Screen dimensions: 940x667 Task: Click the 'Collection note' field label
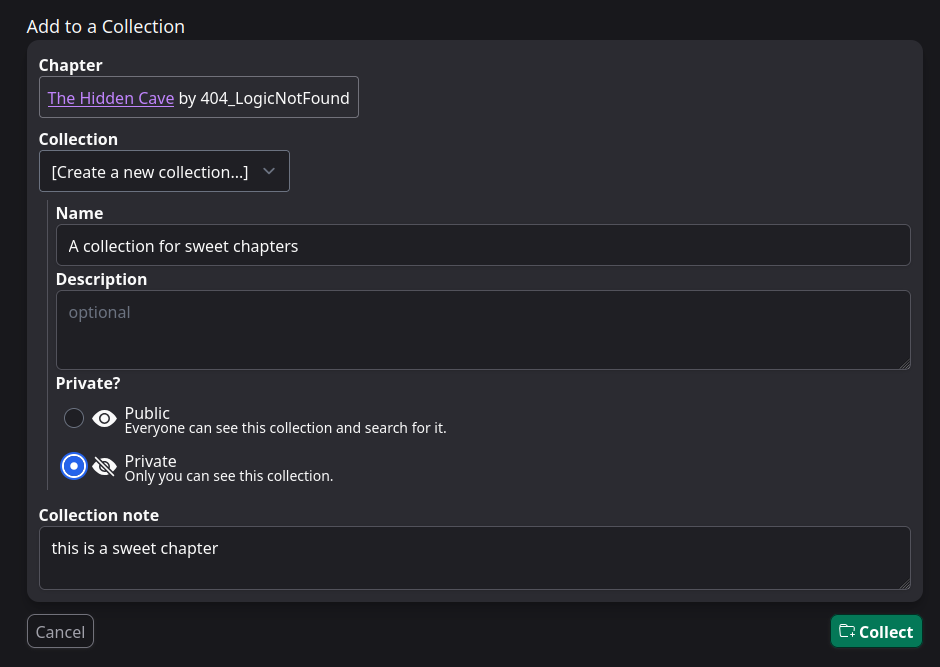(x=99, y=515)
